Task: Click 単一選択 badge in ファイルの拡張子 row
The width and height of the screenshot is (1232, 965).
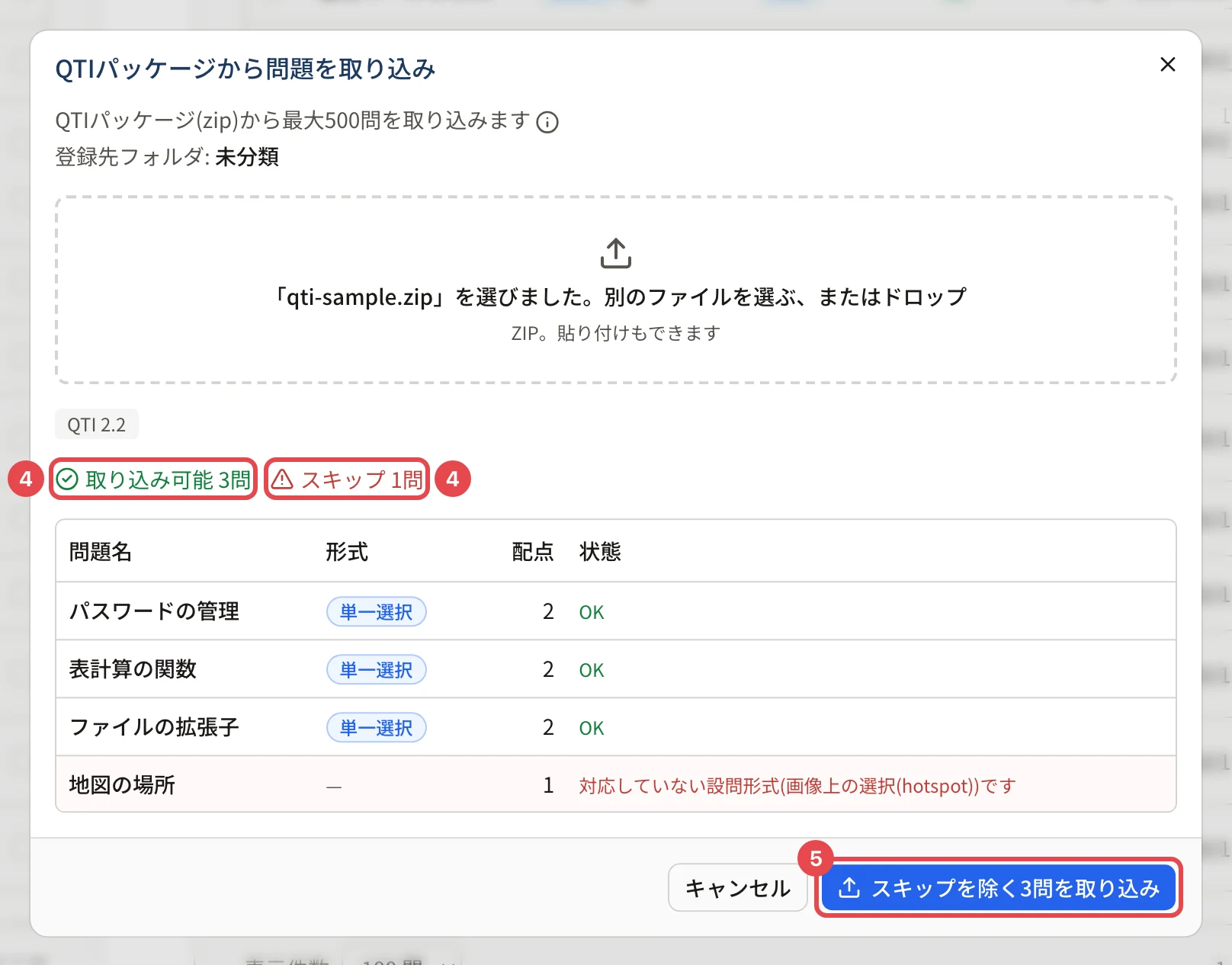Action: pyautogui.click(x=377, y=727)
